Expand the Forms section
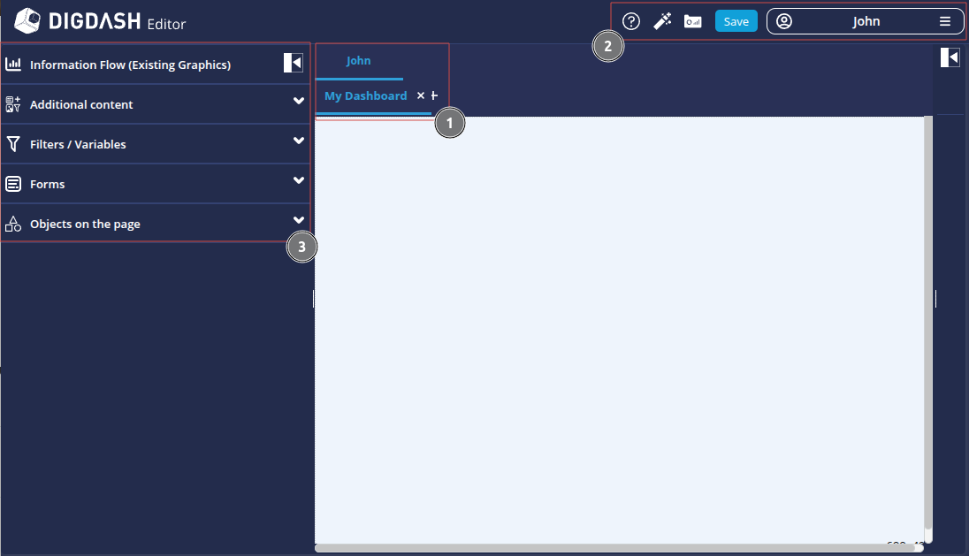The width and height of the screenshot is (969, 556). click(x=298, y=181)
